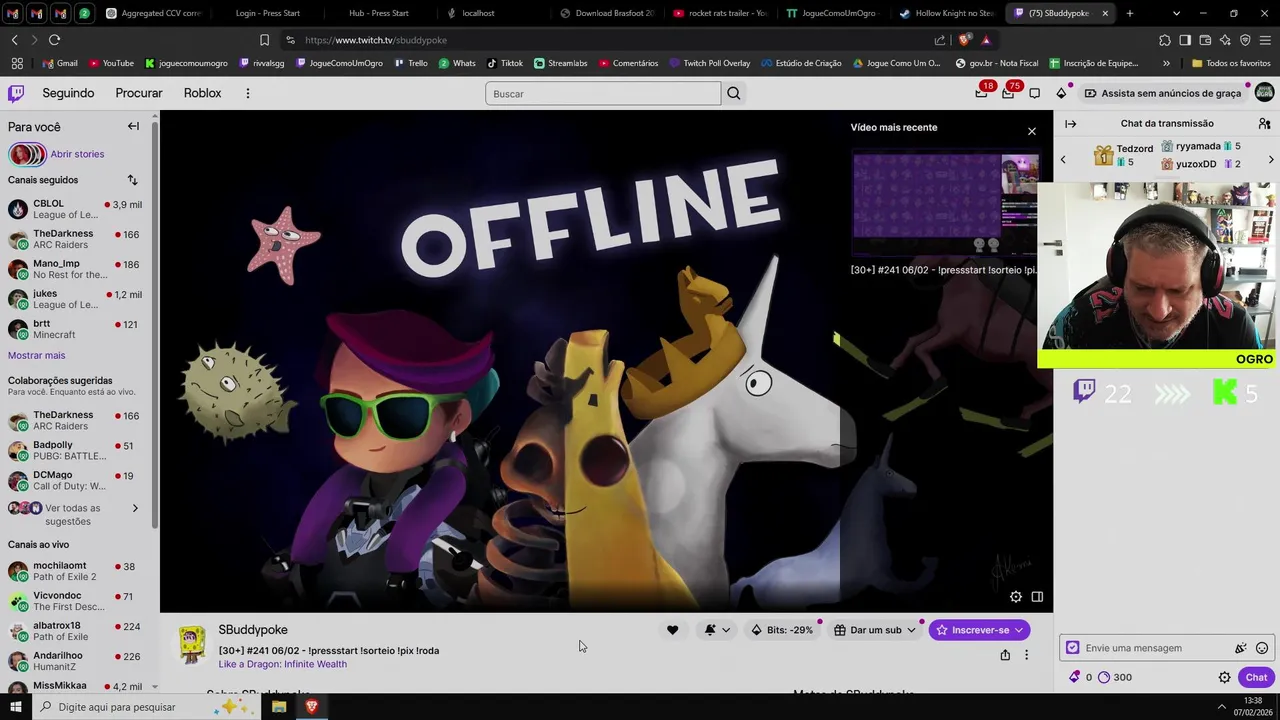Open File Explorer in the taskbar
Image resolution: width=1280 pixels, height=720 pixels.
coord(279,707)
